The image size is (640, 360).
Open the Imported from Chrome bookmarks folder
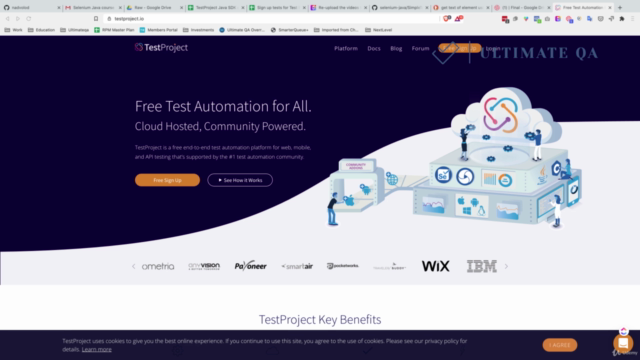click(x=336, y=30)
